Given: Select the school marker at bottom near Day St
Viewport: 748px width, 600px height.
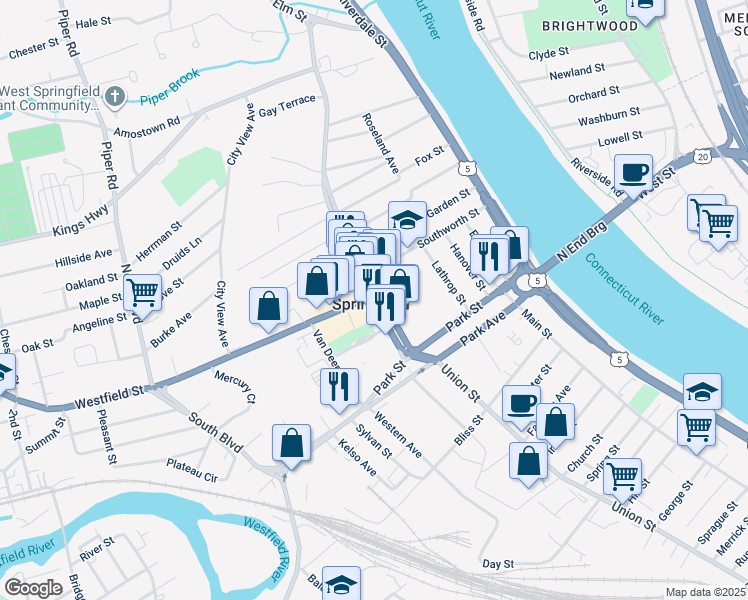Looking at the screenshot, I should click(341, 583).
